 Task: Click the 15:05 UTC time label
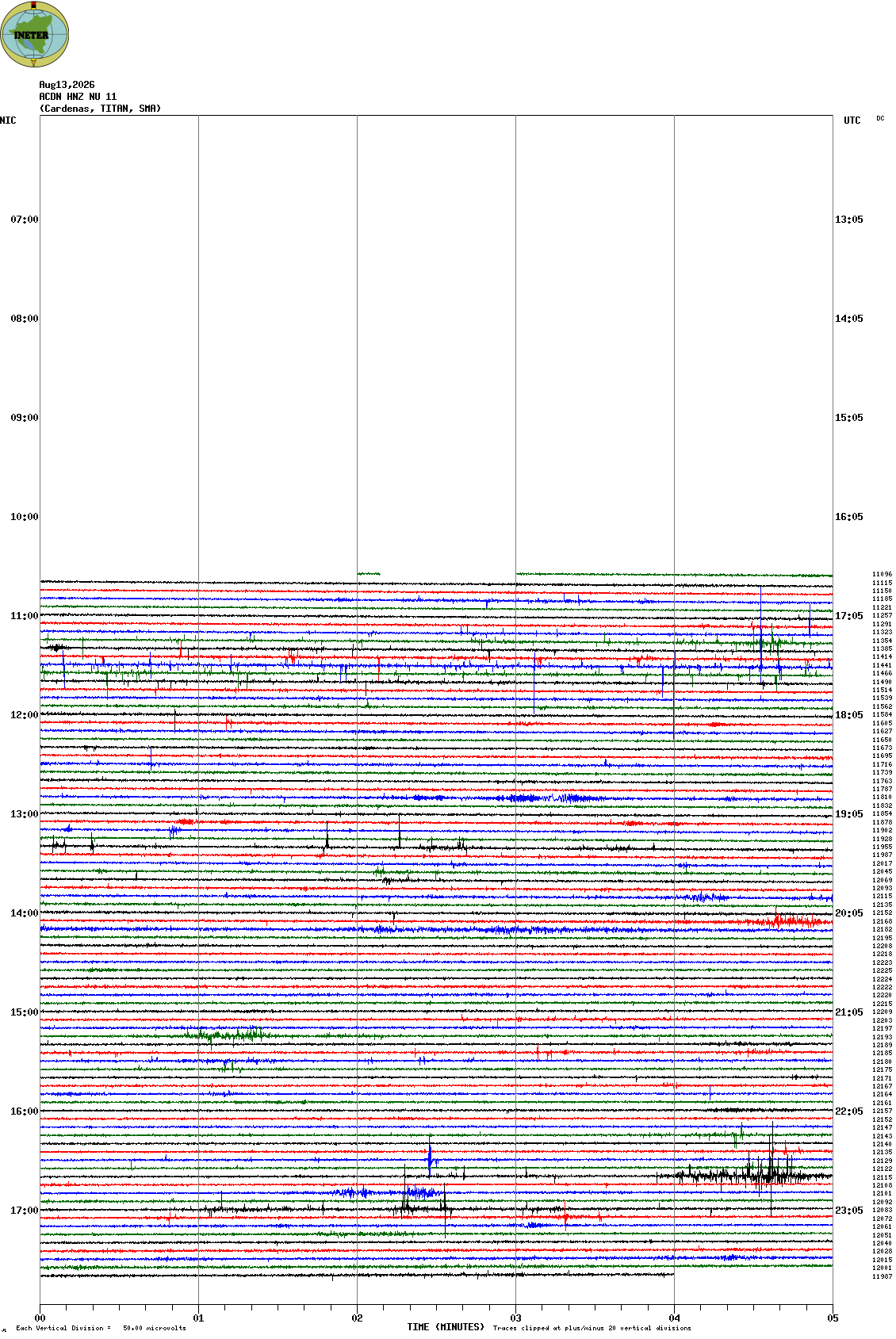(x=849, y=418)
